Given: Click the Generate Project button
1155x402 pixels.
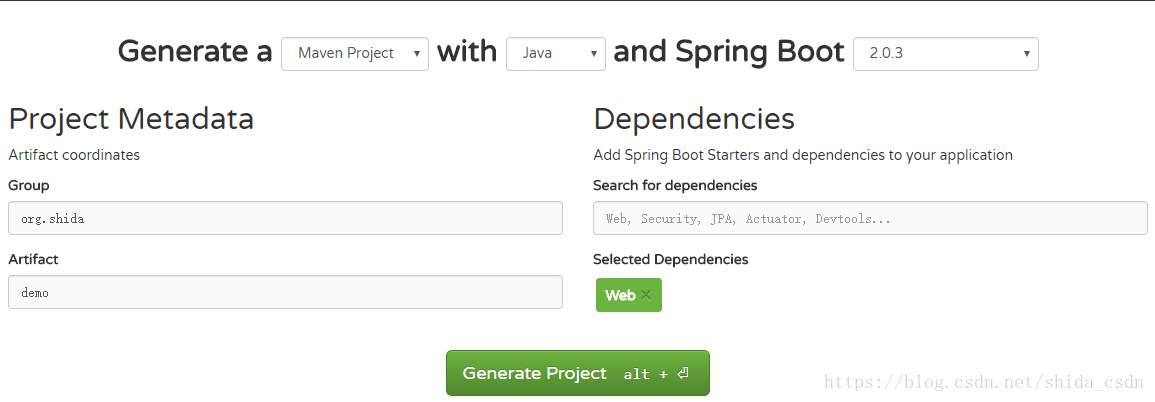Looking at the screenshot, I should (578, 373).
